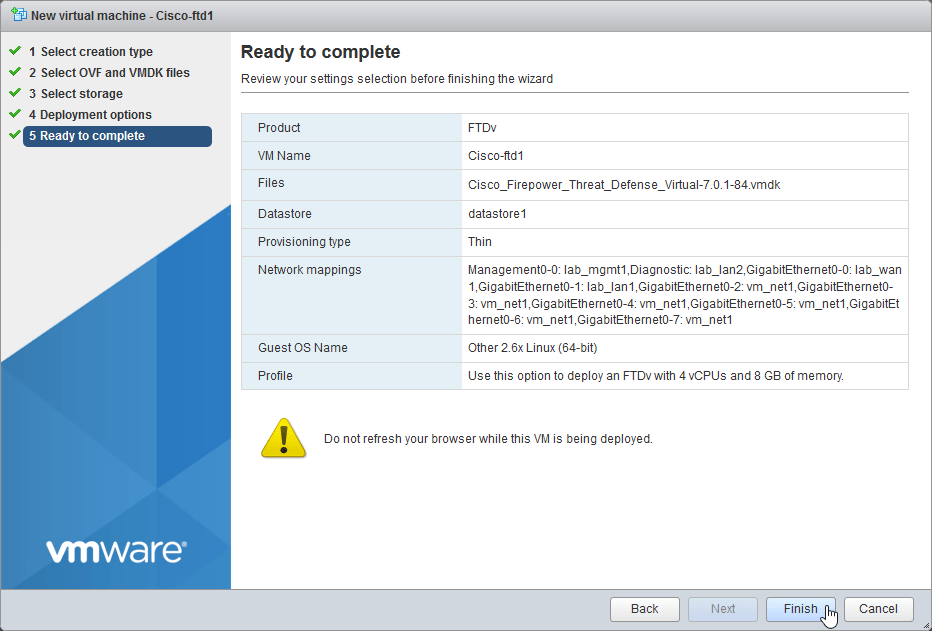Click the Provisioning type value Thin
Image resolution: width=932 pixels, height=631 pixels.
(x=480, y=242)
